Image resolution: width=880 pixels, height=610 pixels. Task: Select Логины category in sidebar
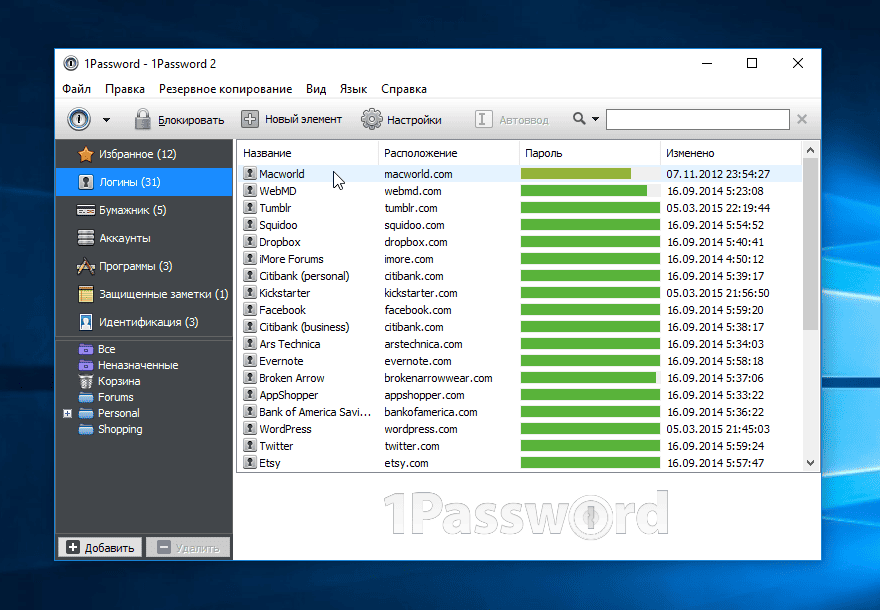click(144, 182)
